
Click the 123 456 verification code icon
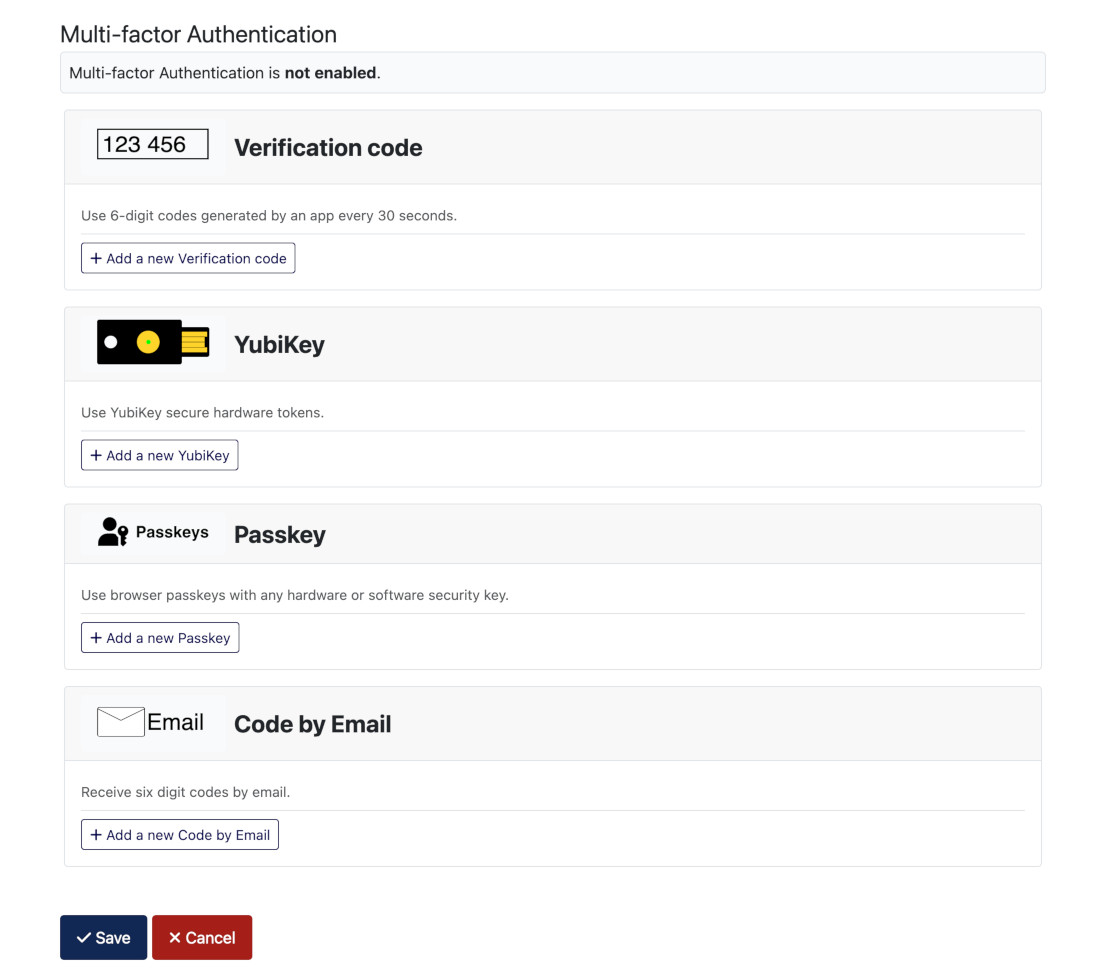pos(151,144)
